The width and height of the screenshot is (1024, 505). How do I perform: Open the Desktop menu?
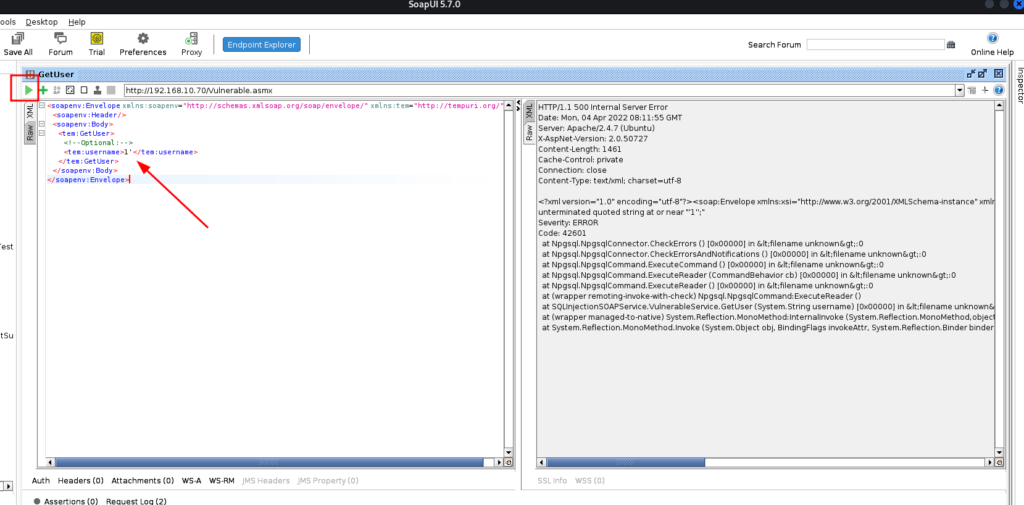click(x=41, y=22)
